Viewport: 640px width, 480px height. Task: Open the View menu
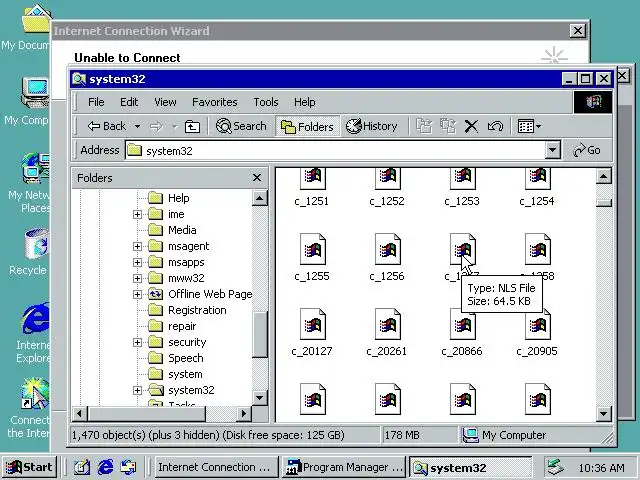click(x=165, y=102)
